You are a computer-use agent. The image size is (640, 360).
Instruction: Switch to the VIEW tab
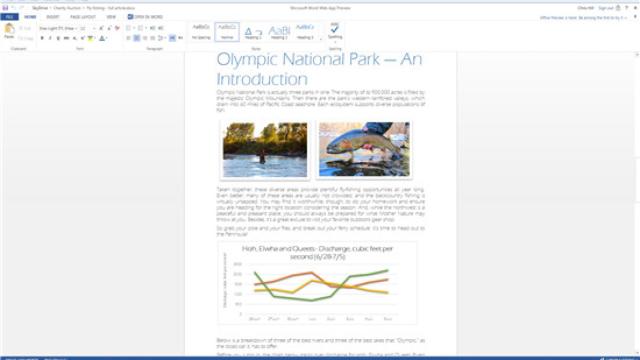[x=111, y=17]
